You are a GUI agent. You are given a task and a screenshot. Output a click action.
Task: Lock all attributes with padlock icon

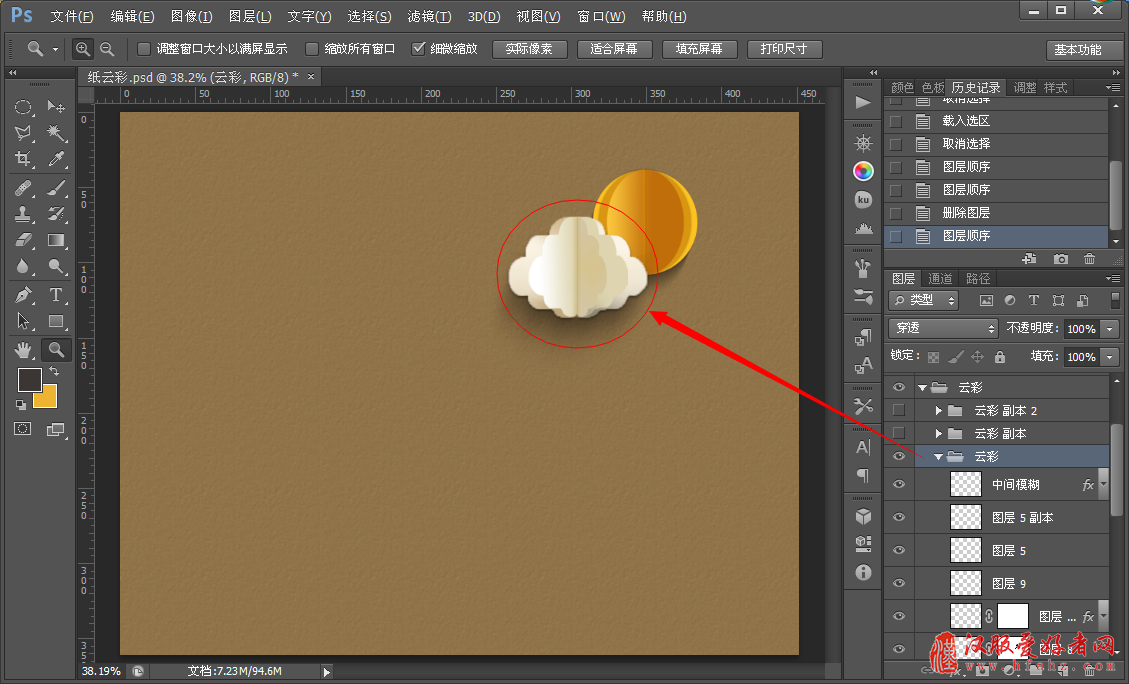click(x=999, y=356)
